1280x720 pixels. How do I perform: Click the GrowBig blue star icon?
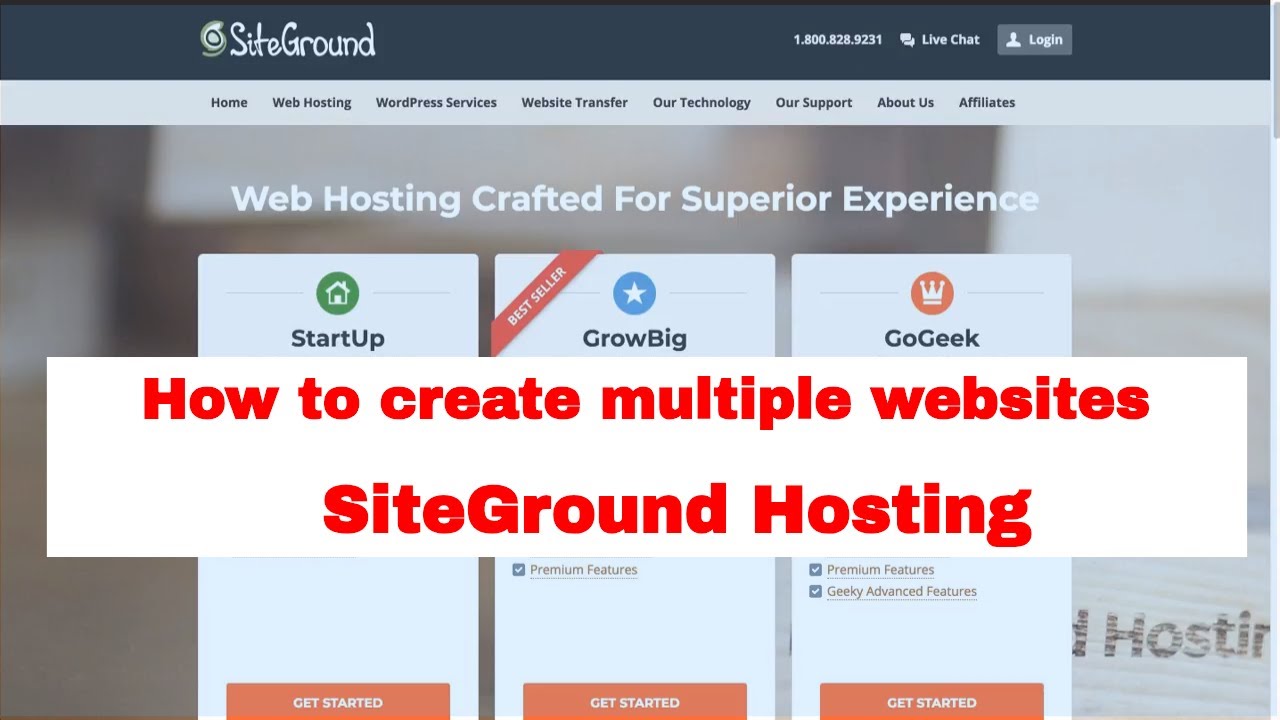coord(635,293)
